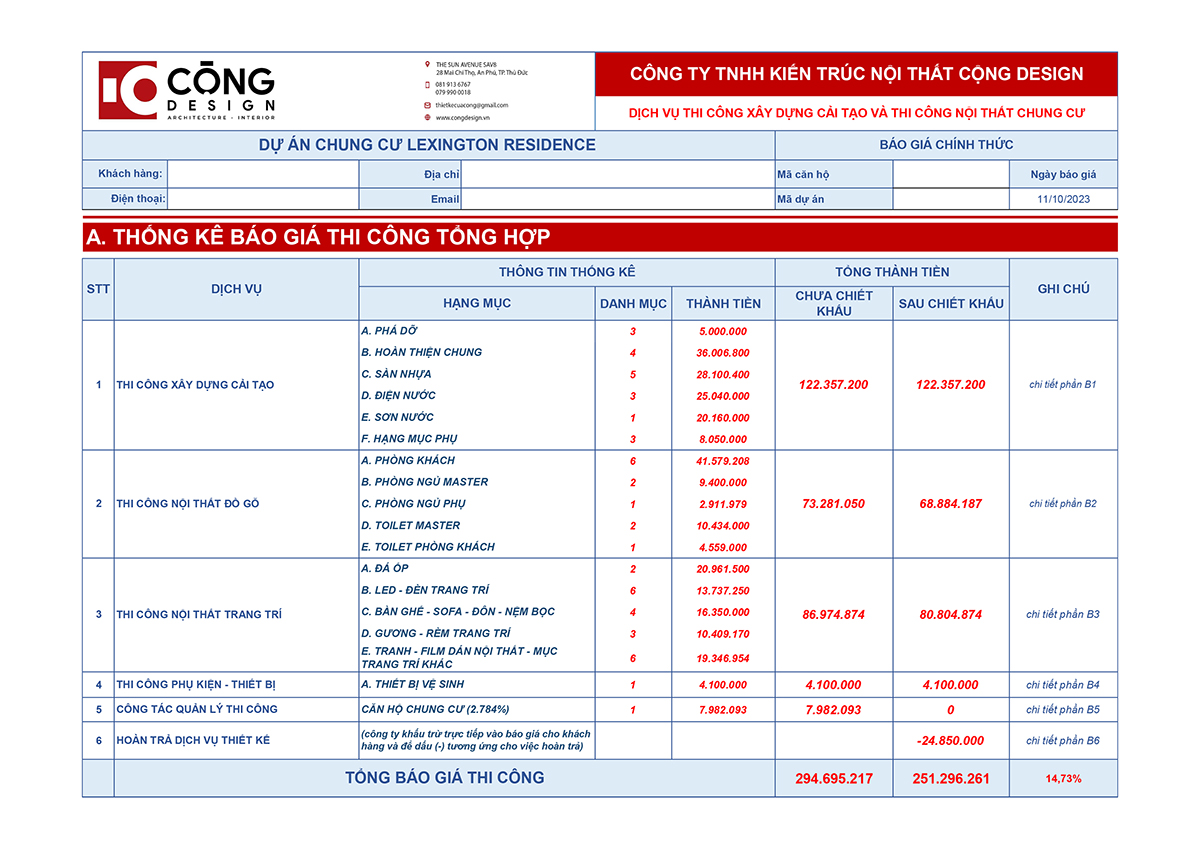Click the total after discount 251.296.261
1200x849 pixels.
pos(950,778)
